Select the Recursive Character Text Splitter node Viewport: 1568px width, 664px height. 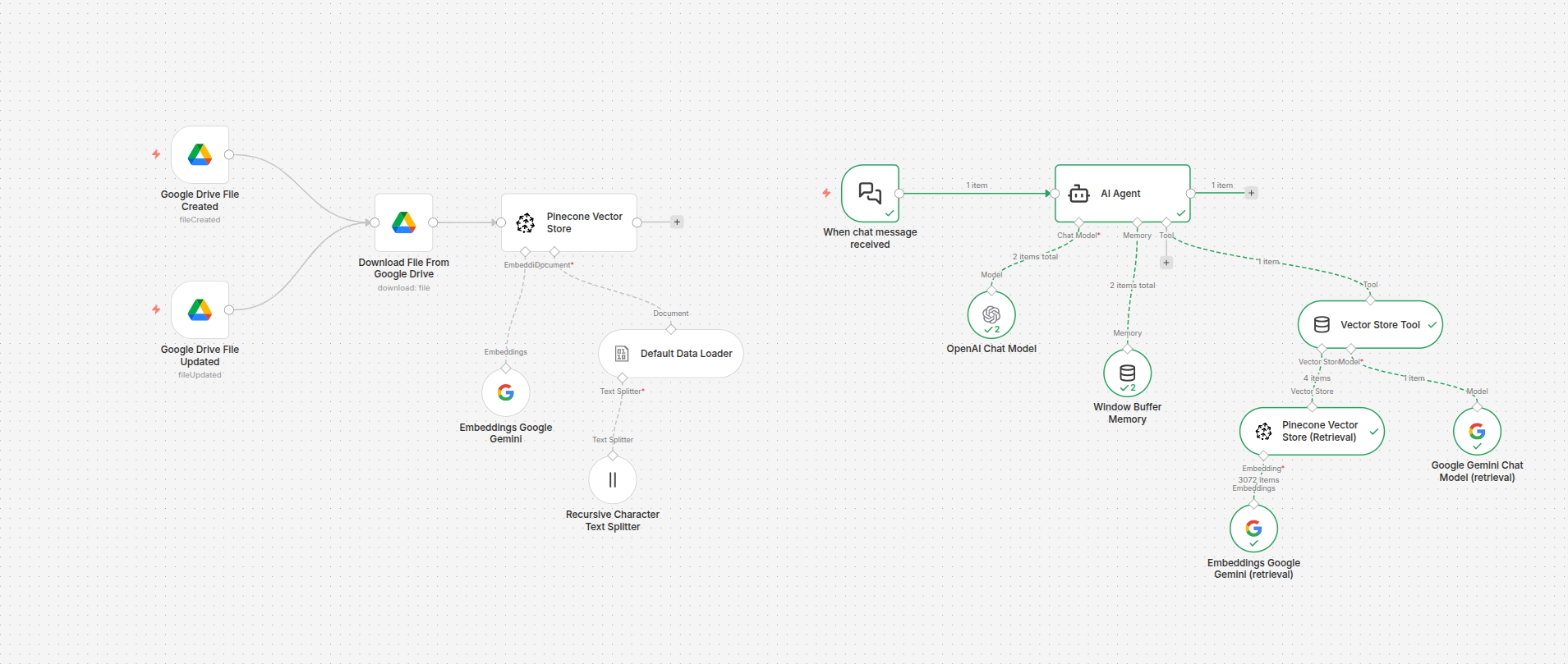pos(612,480)
